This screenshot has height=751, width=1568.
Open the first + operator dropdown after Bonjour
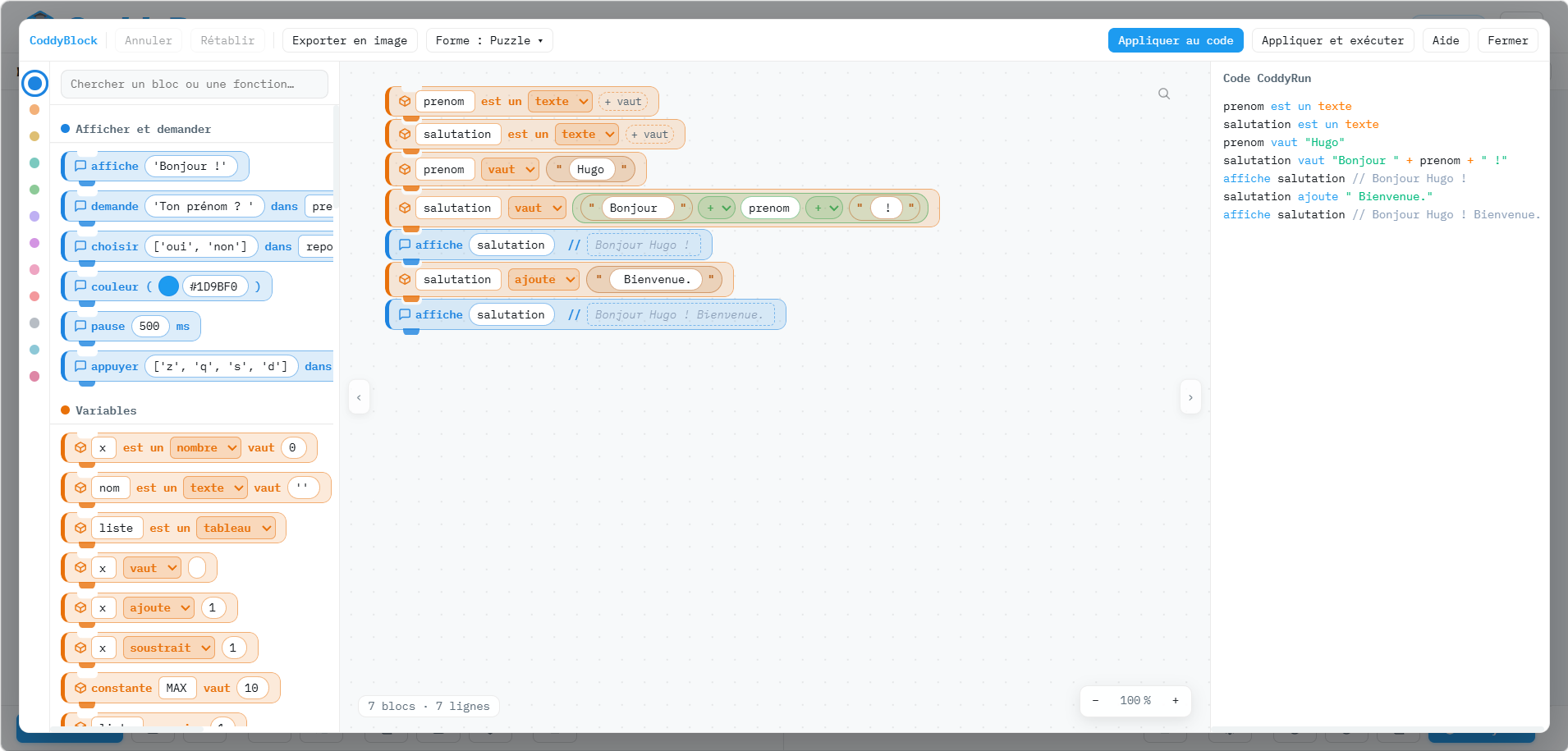(717, 208)
